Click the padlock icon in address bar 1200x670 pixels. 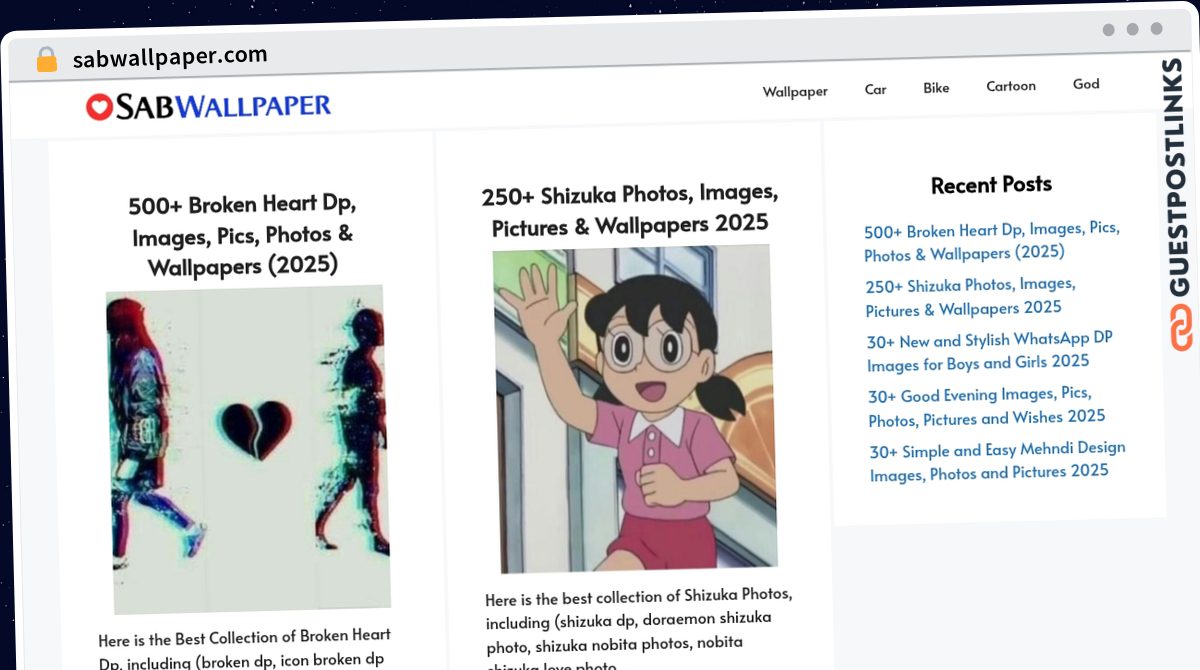click(x=46, y=59)
